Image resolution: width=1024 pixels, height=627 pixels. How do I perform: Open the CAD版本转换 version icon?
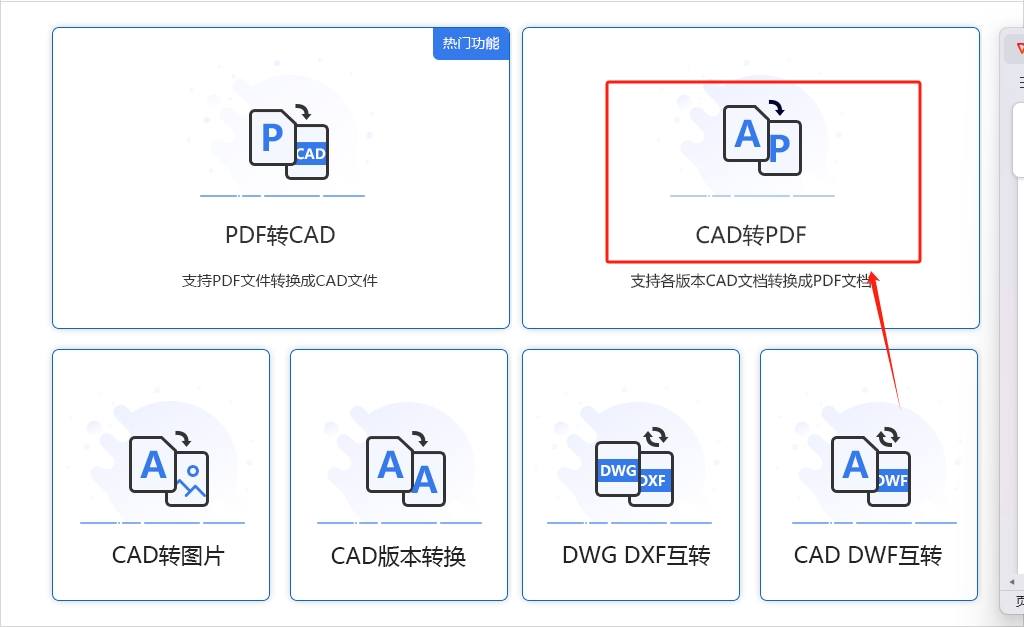406,468
